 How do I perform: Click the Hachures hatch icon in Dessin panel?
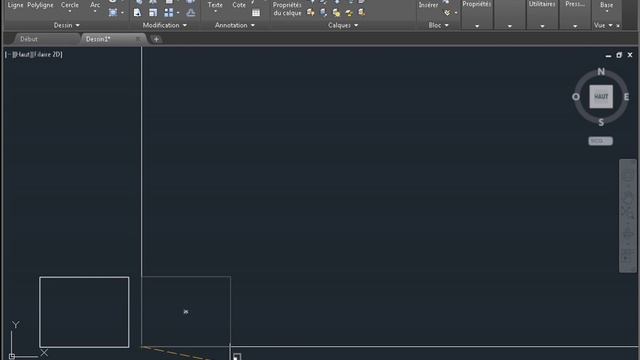(x=113, y=13)
